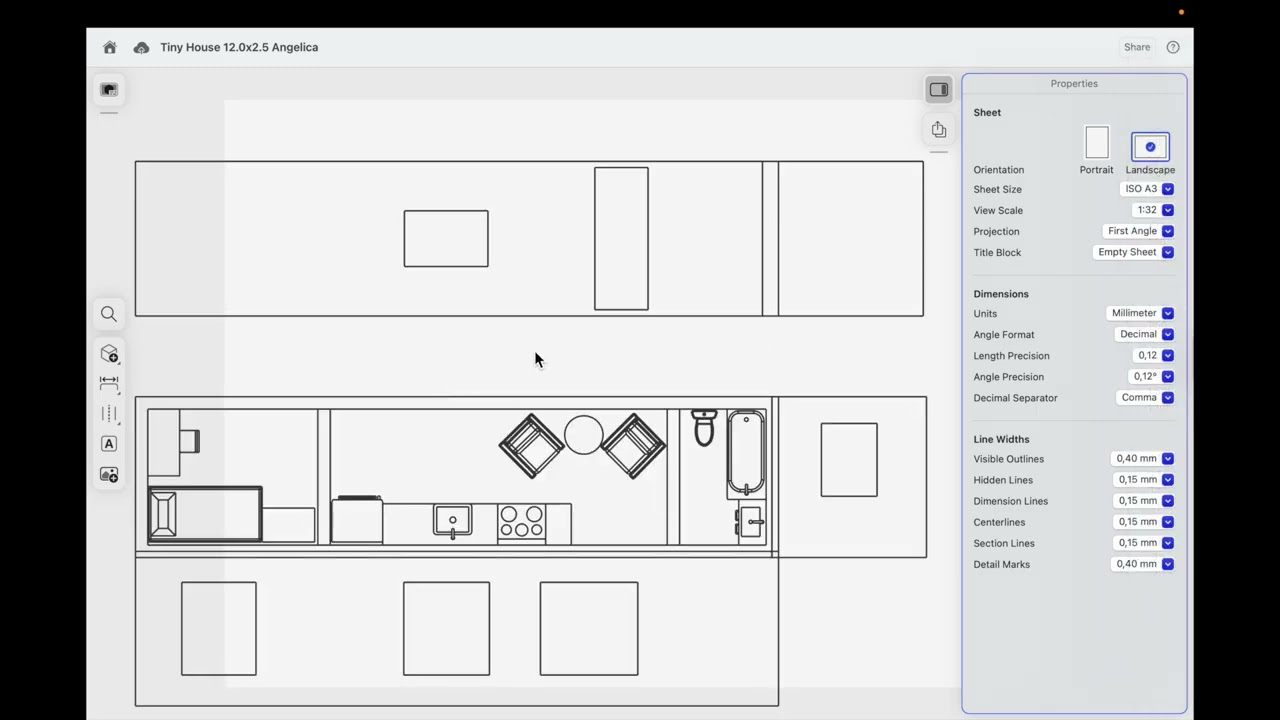Change Detail Marks line width

[1143, 563]
